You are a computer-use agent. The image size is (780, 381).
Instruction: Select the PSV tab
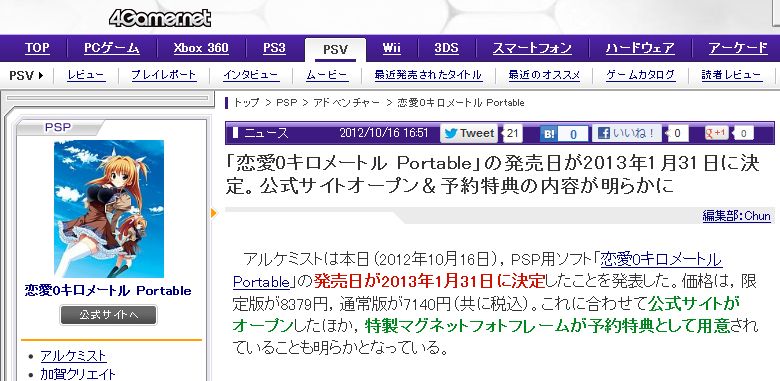coord(335,50)
